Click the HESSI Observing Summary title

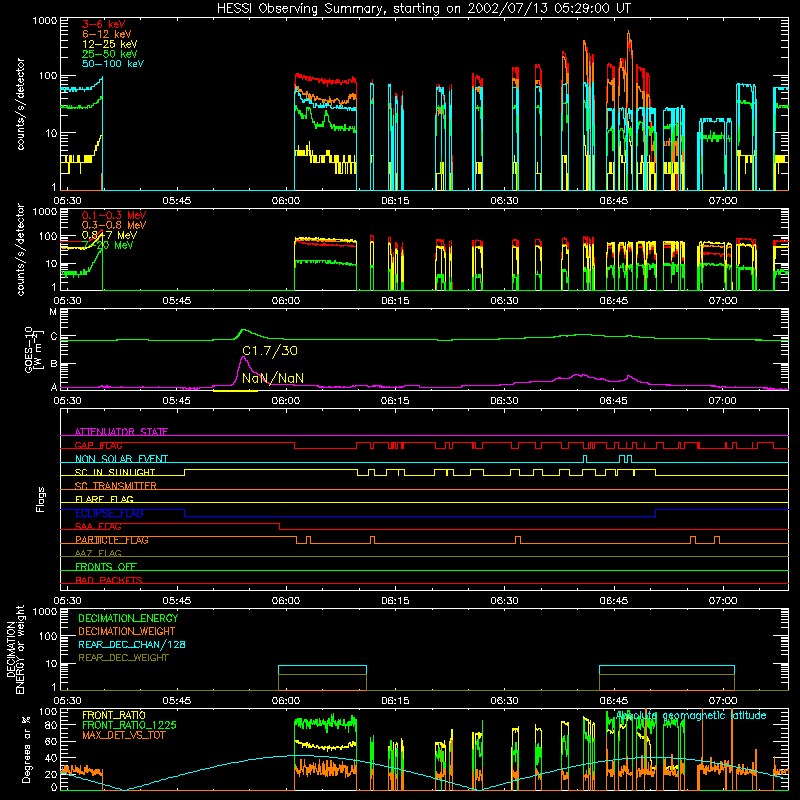click(423, 8)
